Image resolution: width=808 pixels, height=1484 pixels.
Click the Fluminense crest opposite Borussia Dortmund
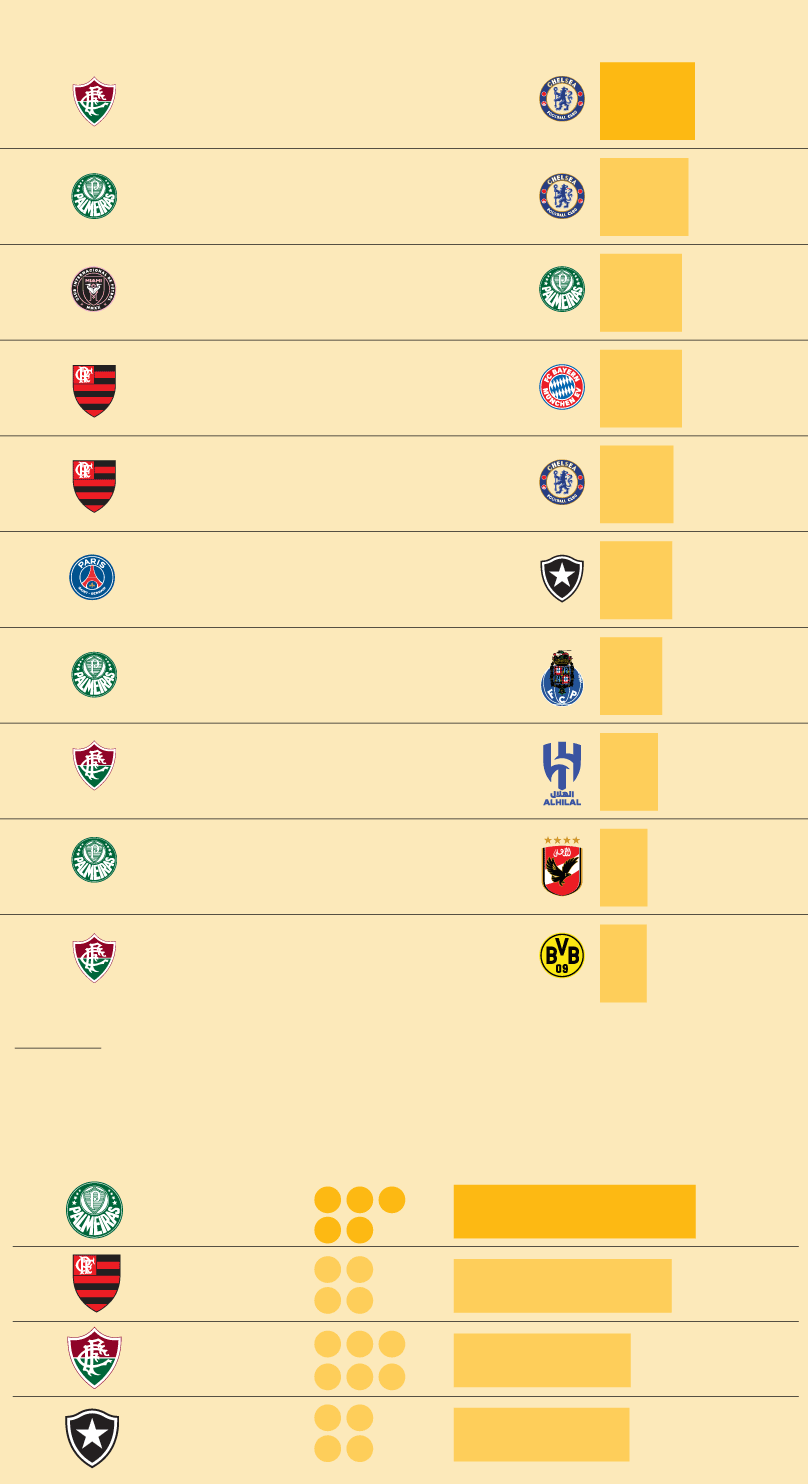(94, 957)
